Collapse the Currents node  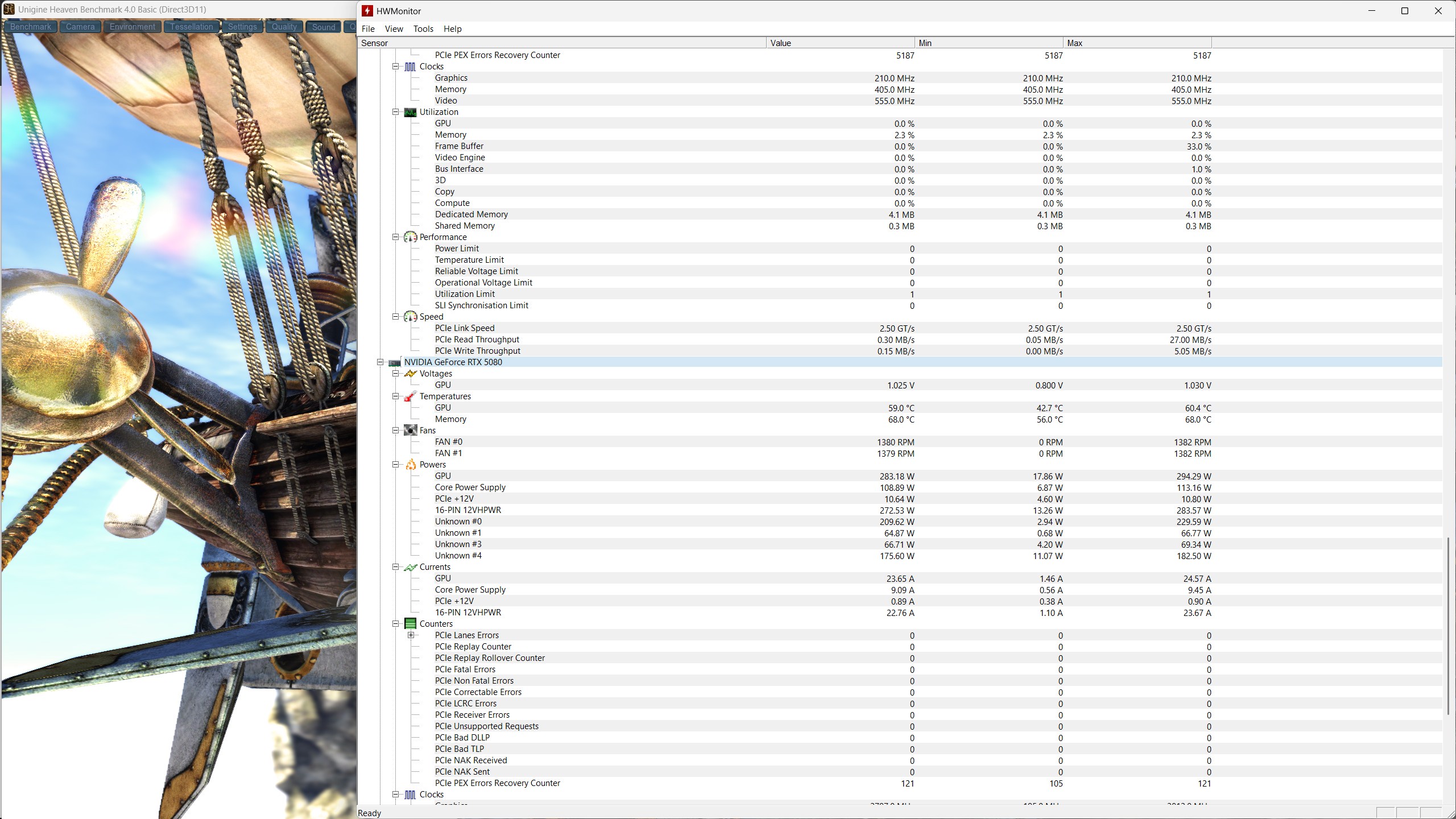click(x=396, y=567)
